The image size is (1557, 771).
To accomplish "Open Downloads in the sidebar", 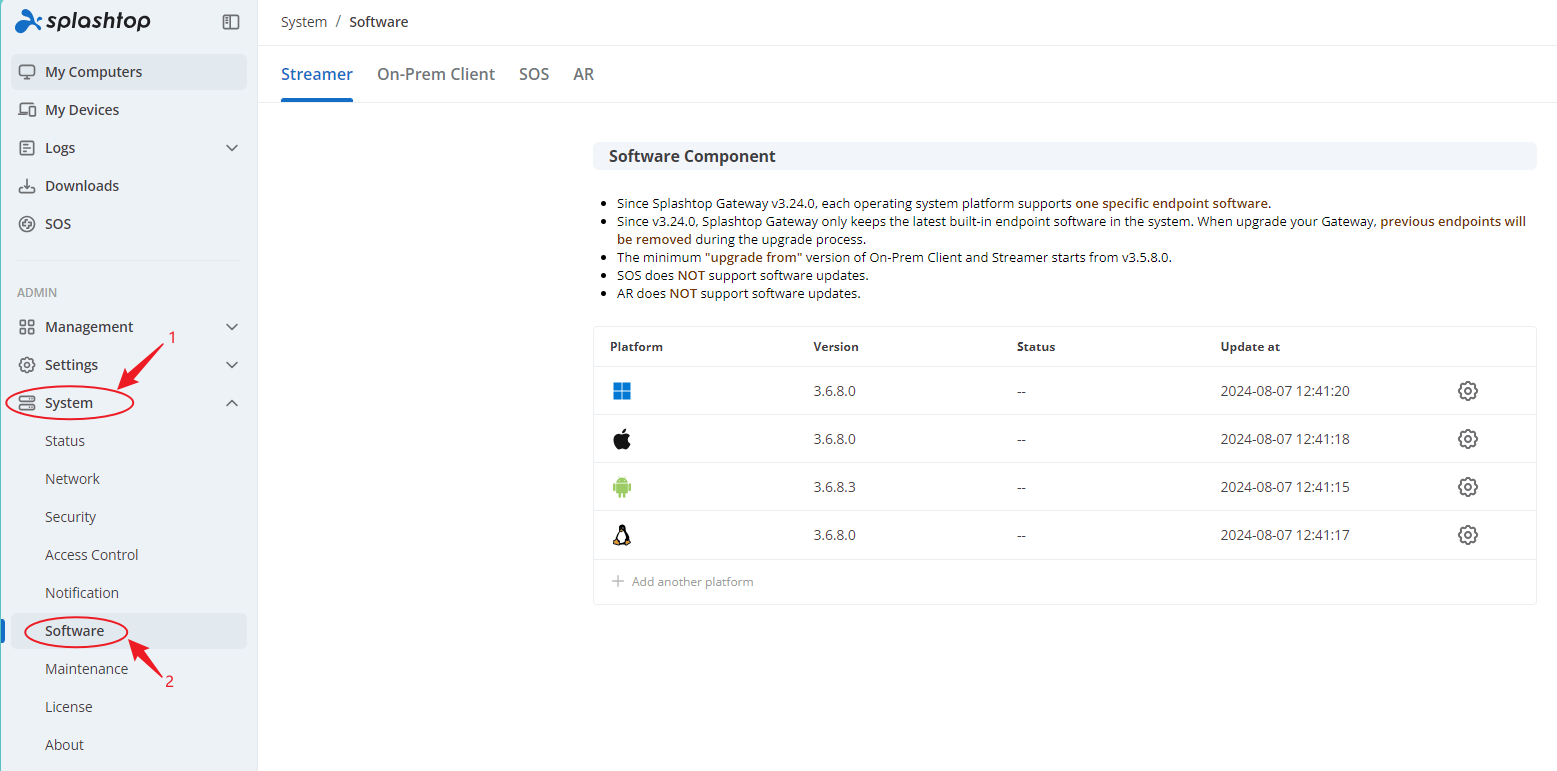I will click(x=129, y=186).
